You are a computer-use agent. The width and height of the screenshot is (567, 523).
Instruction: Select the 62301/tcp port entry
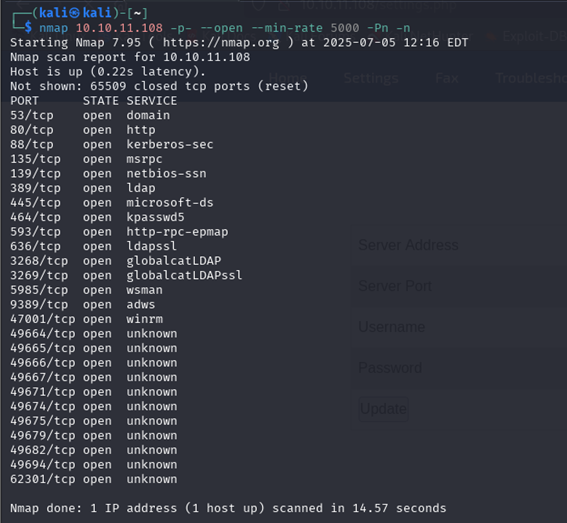(43, 479)
